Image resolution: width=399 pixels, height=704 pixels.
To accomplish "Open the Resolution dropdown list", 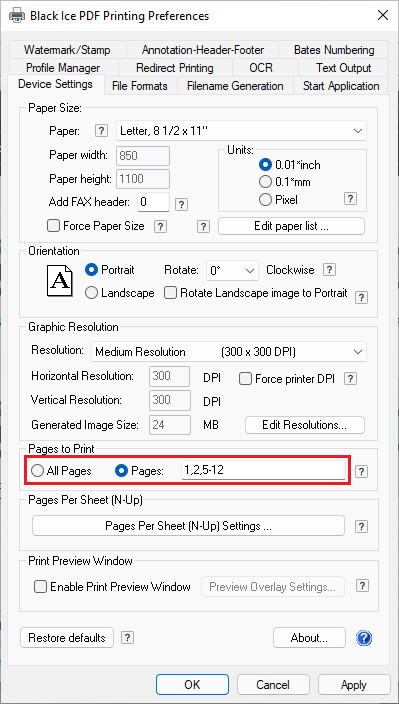I will 229,352.
